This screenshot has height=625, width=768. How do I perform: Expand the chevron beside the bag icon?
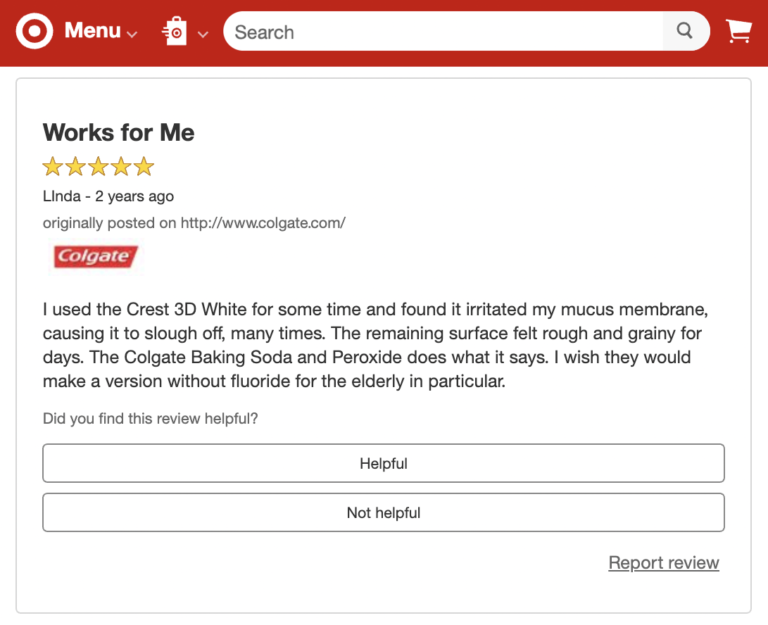pyautogui.click(x=203, y=33)
